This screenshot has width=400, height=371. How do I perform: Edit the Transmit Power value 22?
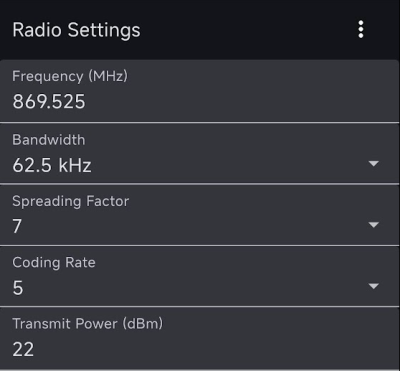[x=23, y=349]
